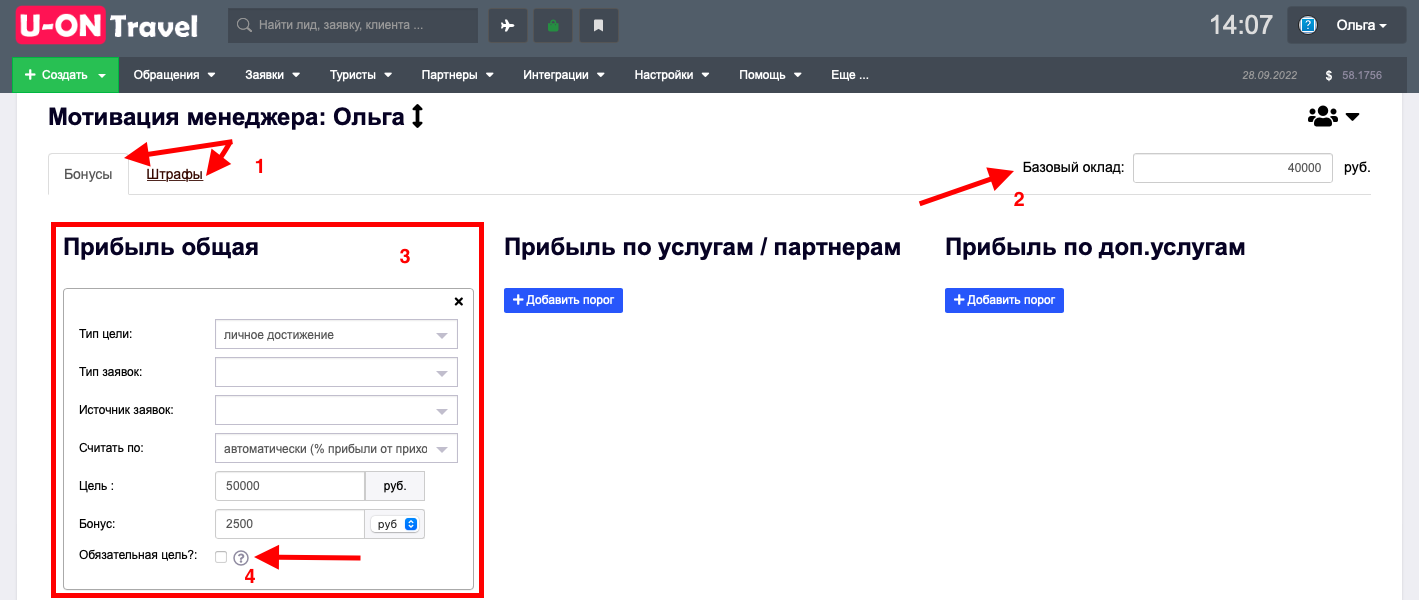Open the Источник заявок dropdown
Screen dimensions: 1419x600
pos(336,410)
